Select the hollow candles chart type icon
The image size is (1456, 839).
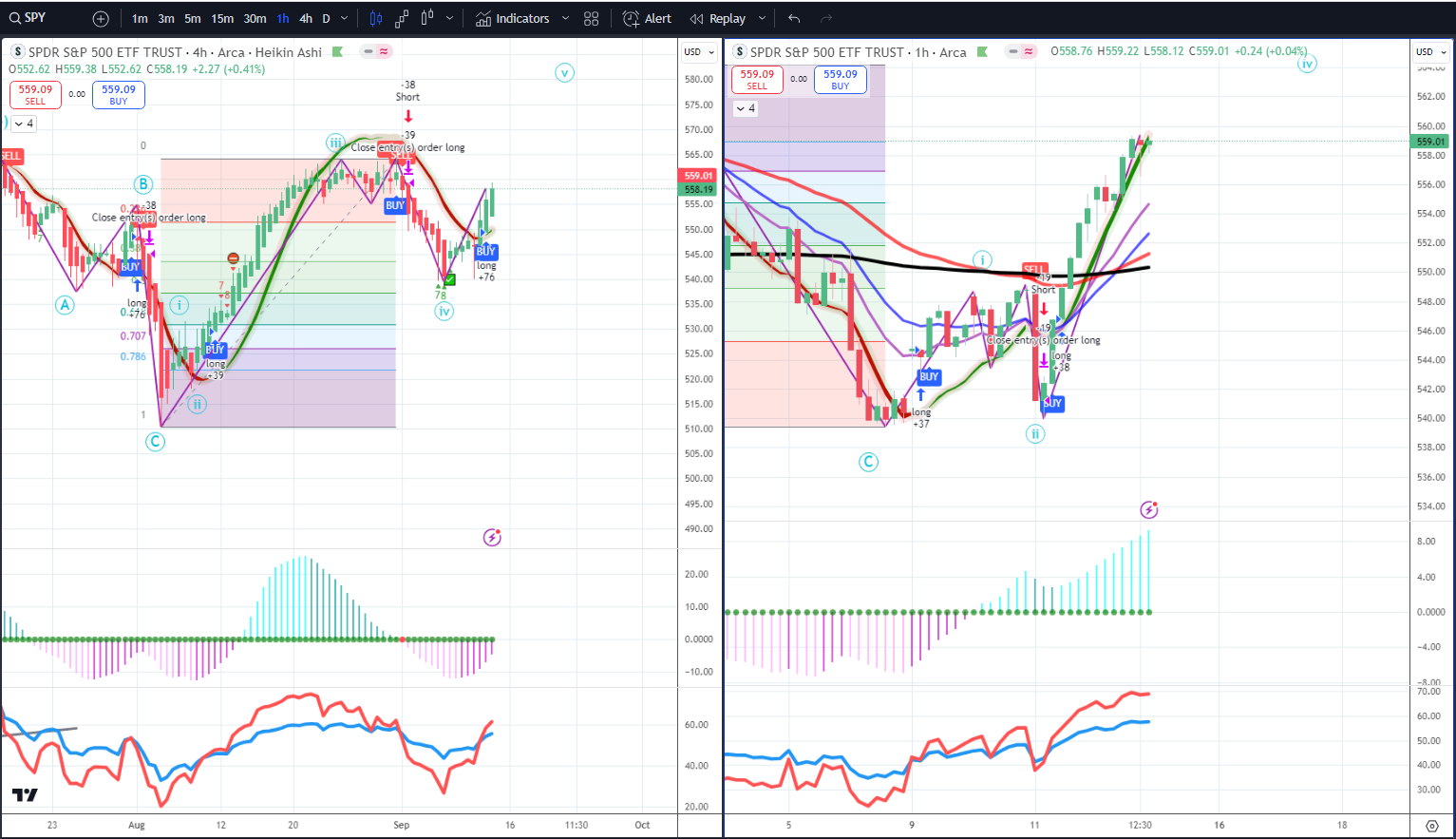(x=427, y=18)
